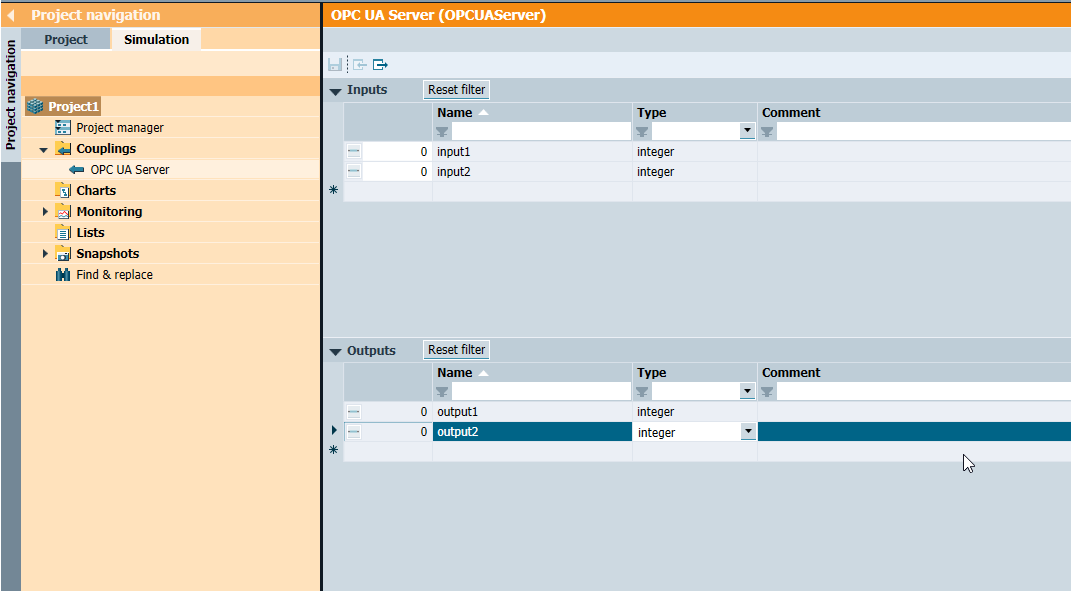Viewport: 1071px width, 591px height.
Task: Click the 'integer' type cell for output1
Action: (695, 412)
